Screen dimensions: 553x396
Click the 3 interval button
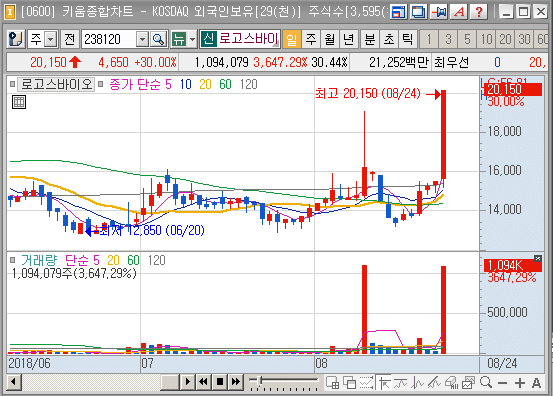(x=448, y=39)
